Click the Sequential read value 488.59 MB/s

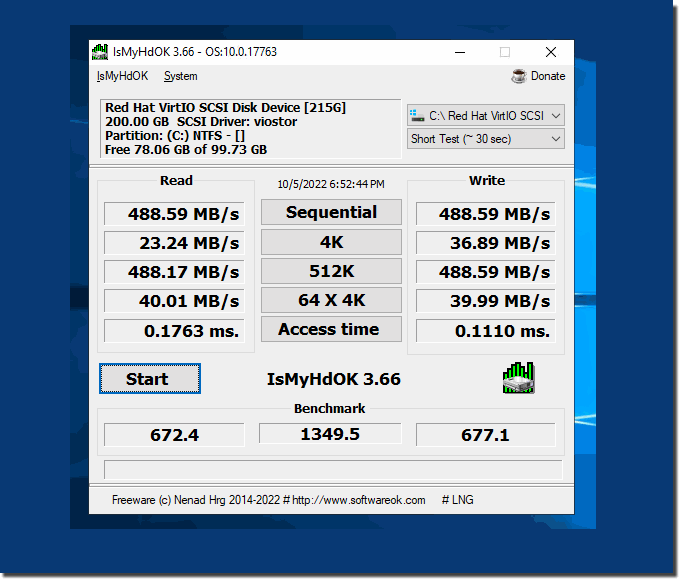[174, 214]
